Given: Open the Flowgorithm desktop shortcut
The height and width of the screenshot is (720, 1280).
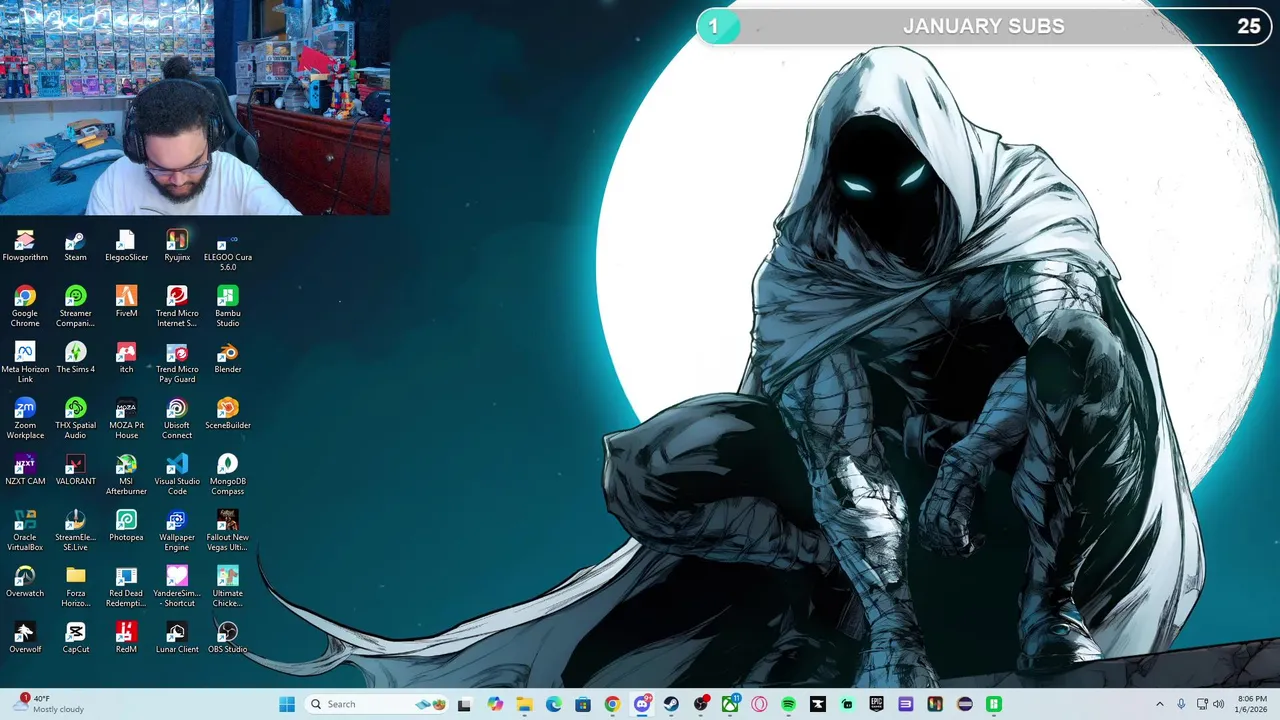Looking at the screenshot, I should [x=25, y=246].
